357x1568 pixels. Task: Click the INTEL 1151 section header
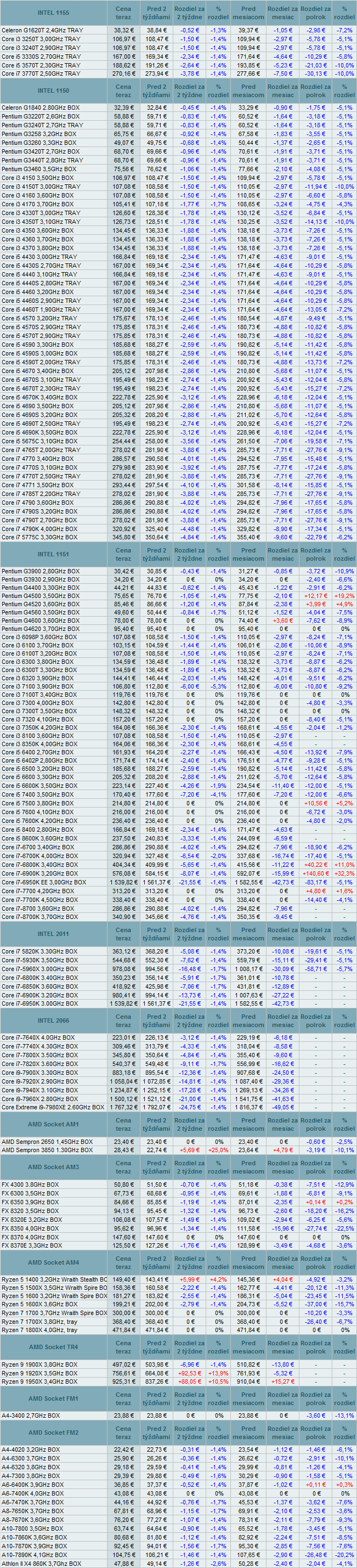(54, 555)
